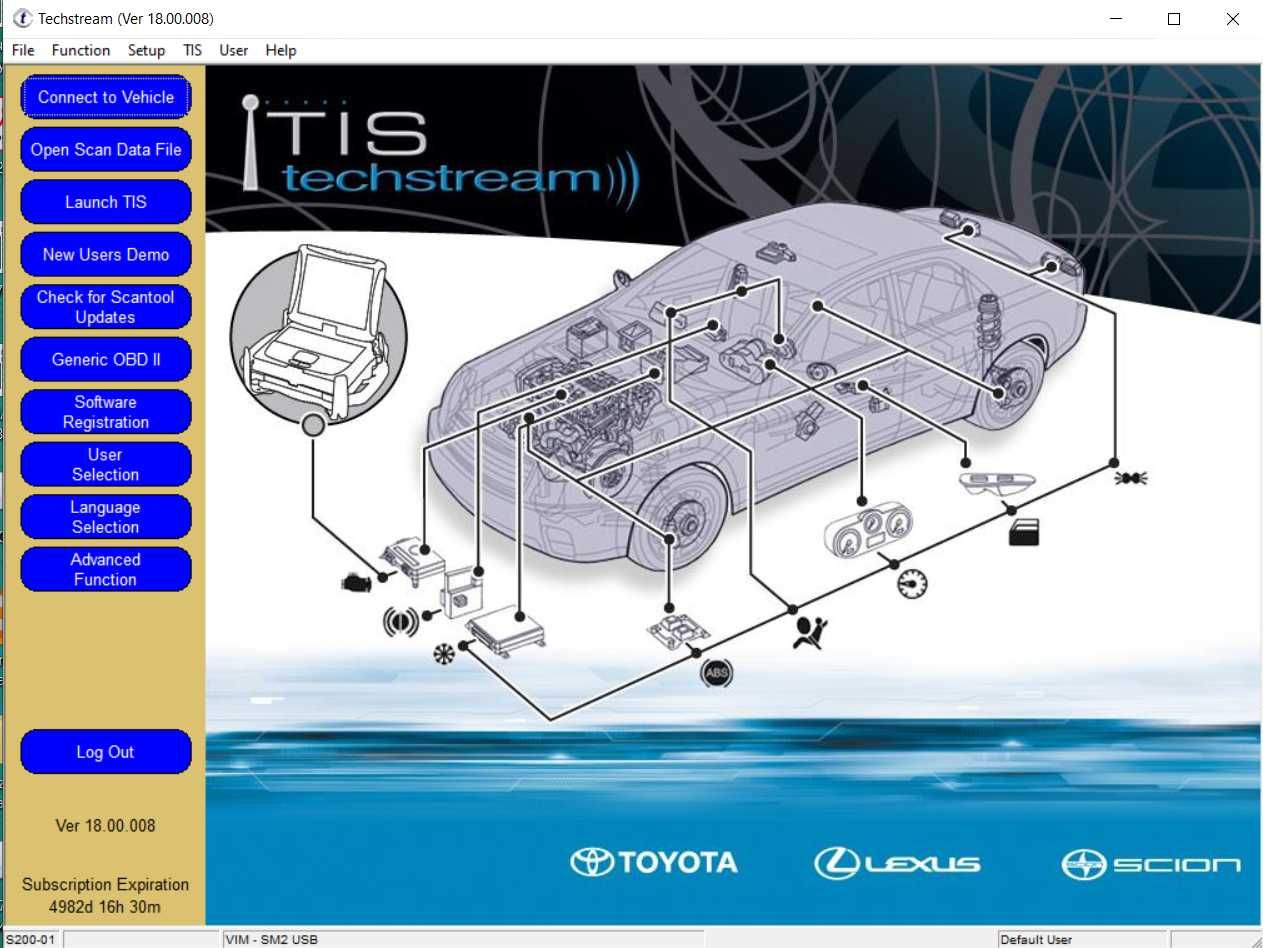This screenshot has height=948, width=1263.
Task: Log Out of Techstream
Action: click(x=105, y=752)
